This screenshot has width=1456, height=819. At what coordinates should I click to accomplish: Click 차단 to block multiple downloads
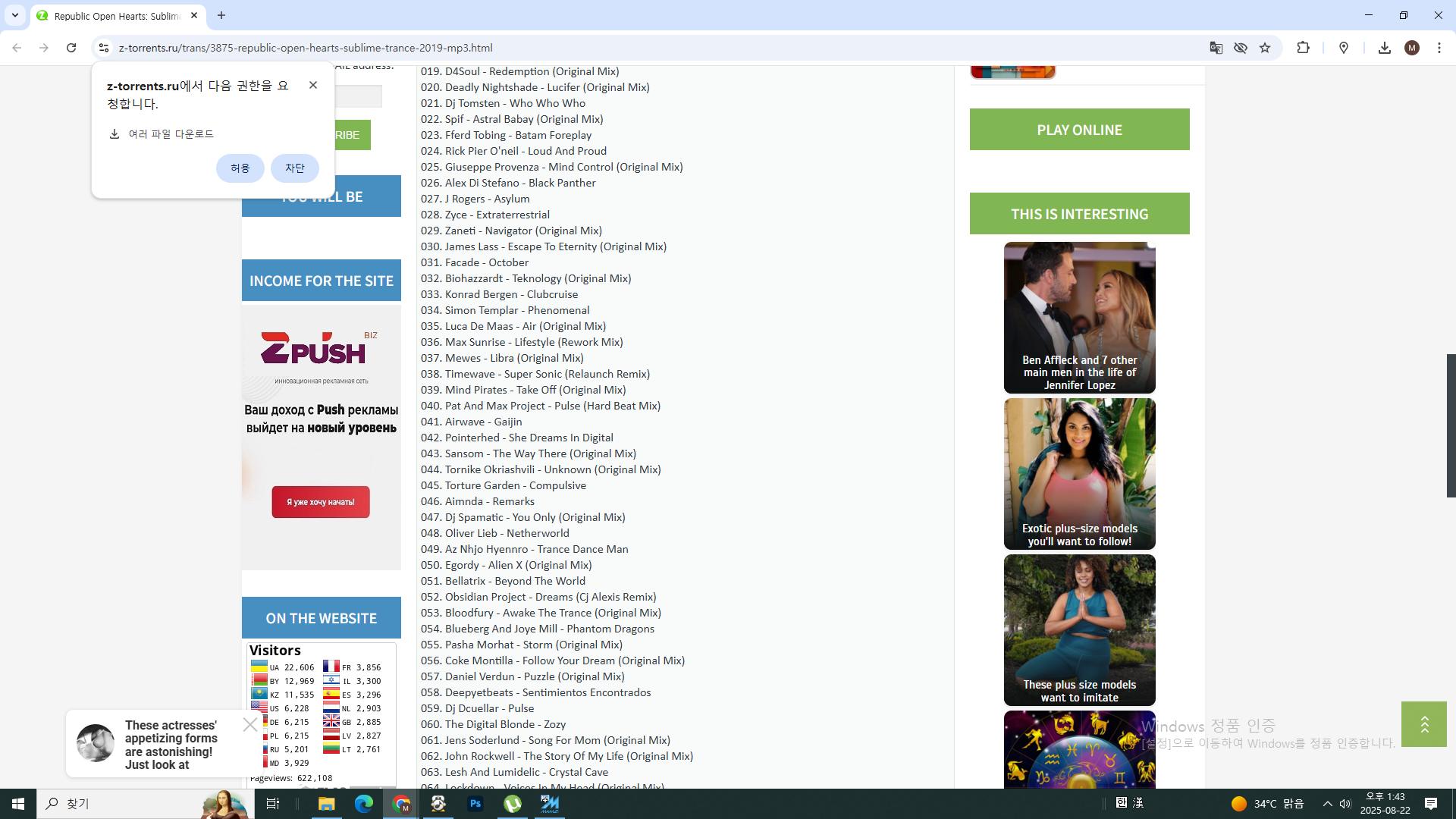point(295,168)
